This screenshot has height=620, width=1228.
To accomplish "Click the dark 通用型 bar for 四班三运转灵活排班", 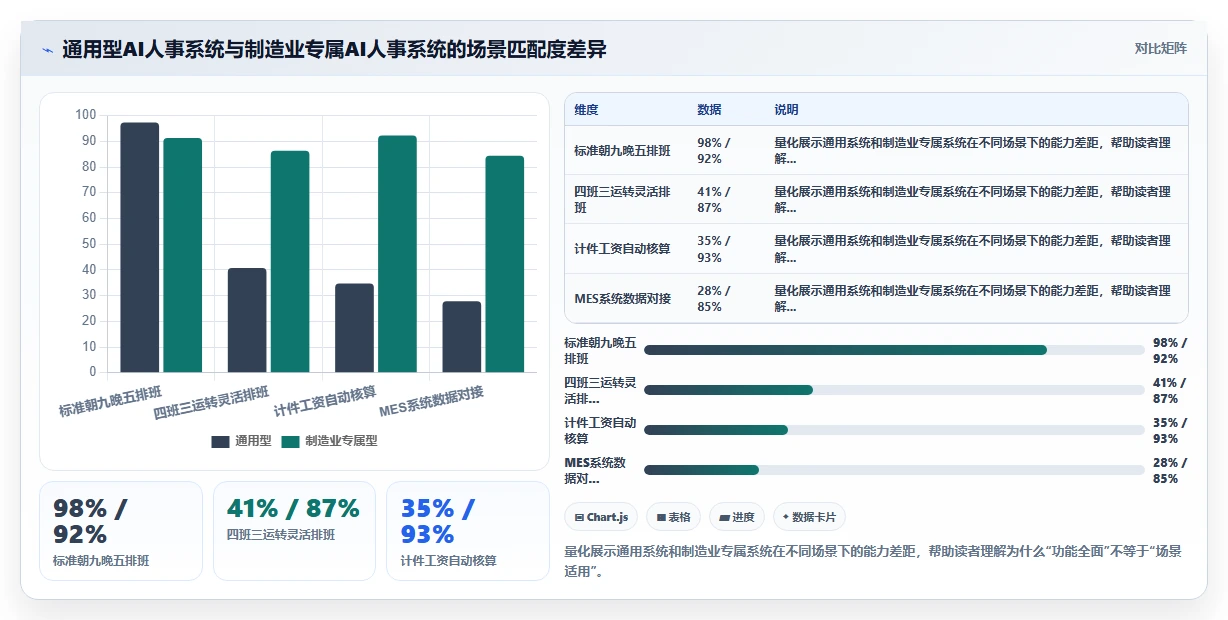I will pos(247,320).
